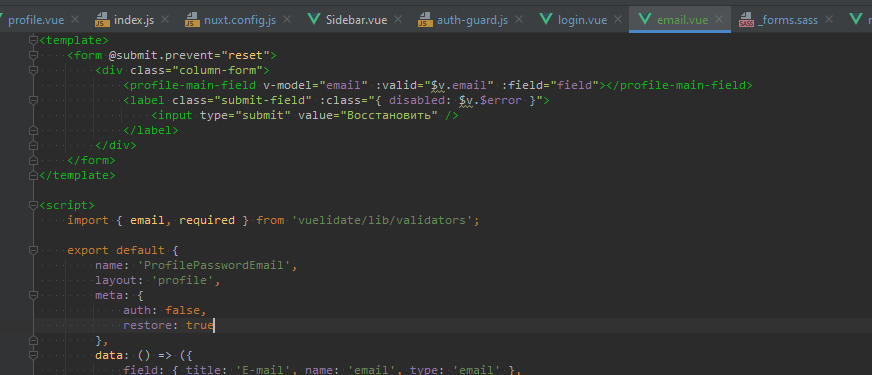The image size is (872, 375).
Task: Click the 'vuelidate/lib/validators' import string
Action: (x=382, y=220)
